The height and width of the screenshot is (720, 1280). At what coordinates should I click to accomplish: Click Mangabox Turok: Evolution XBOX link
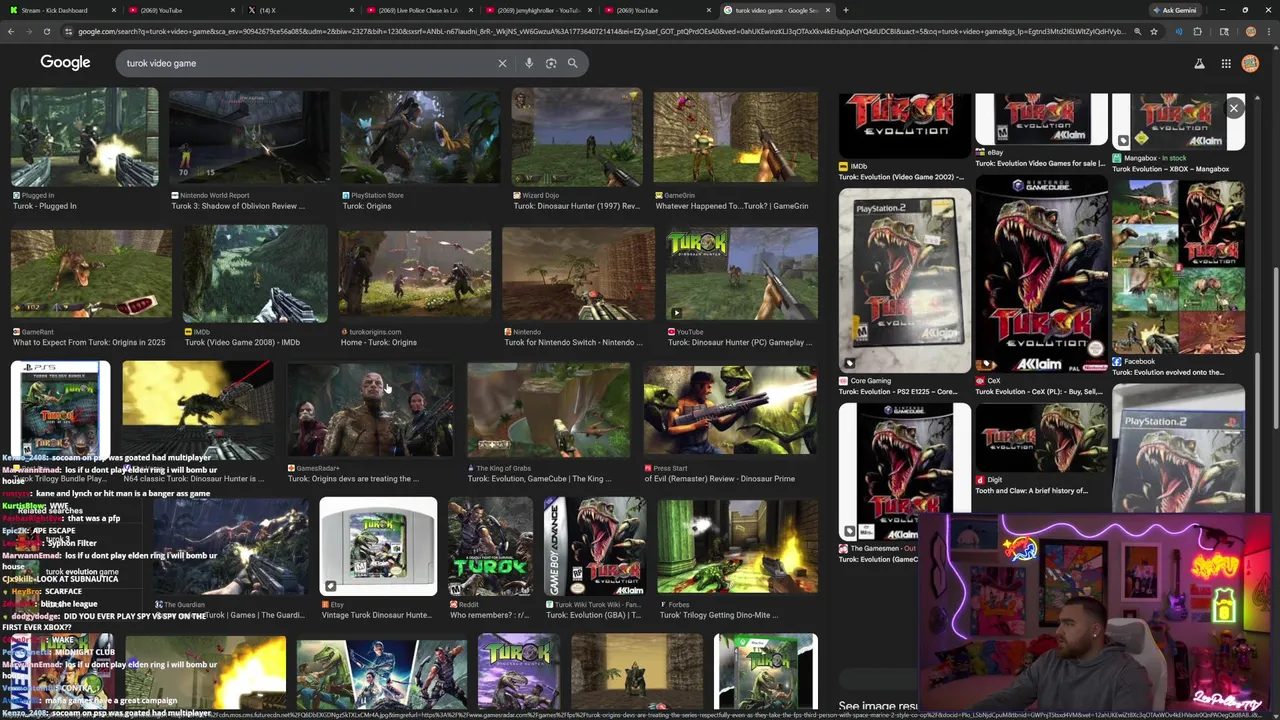click(1171, 169)
